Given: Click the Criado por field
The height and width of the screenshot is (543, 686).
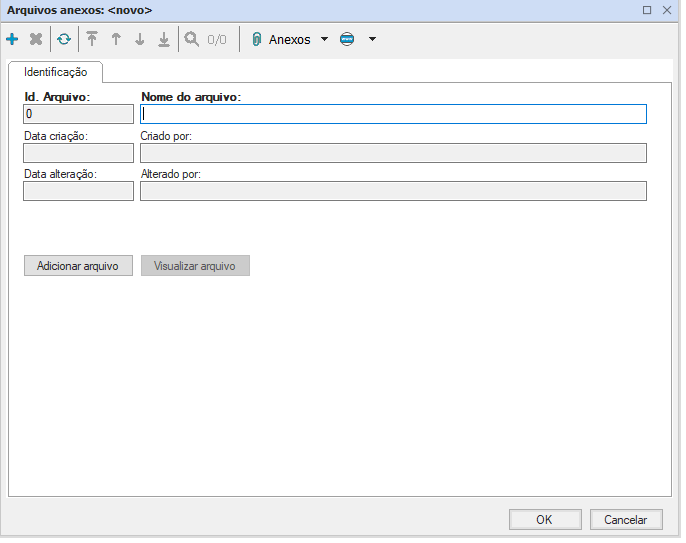Looking at the screenshot, I should 393,153.
